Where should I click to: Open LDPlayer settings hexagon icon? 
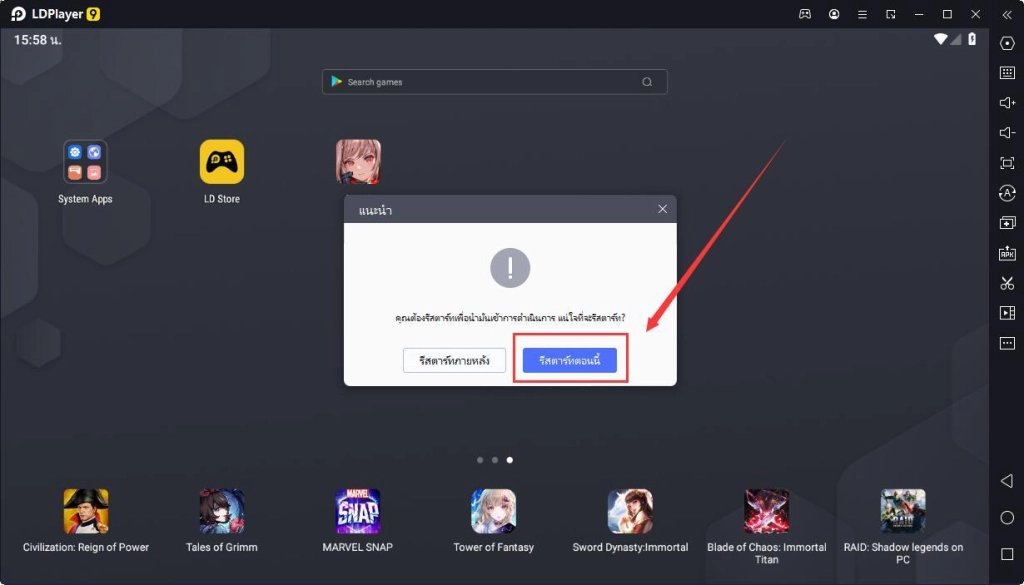(x=1007, y=43)
